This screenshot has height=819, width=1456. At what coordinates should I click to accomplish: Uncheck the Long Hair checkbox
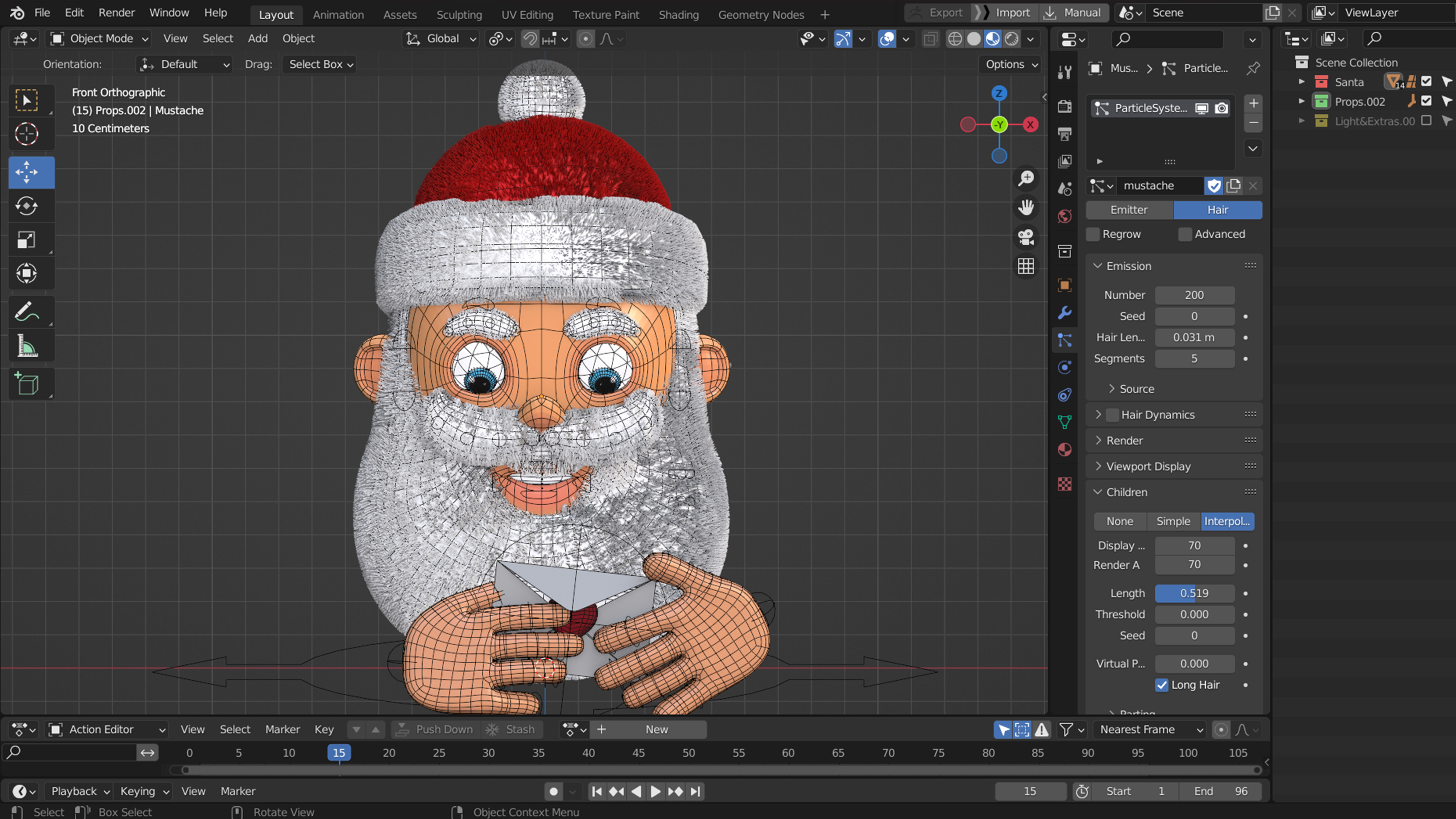coord(1161,685)
